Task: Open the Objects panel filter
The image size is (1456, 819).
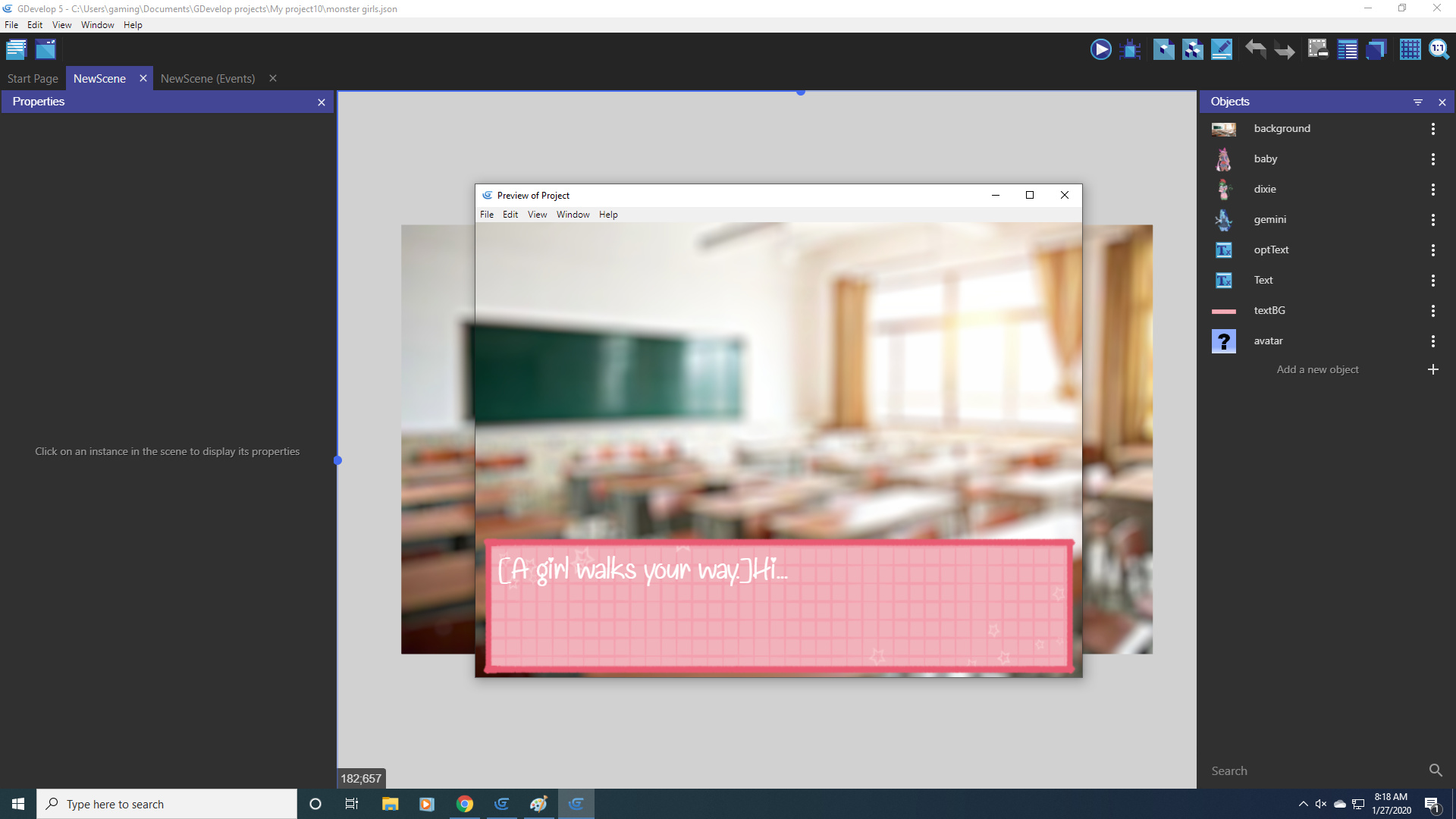Action: point(1417,102)
